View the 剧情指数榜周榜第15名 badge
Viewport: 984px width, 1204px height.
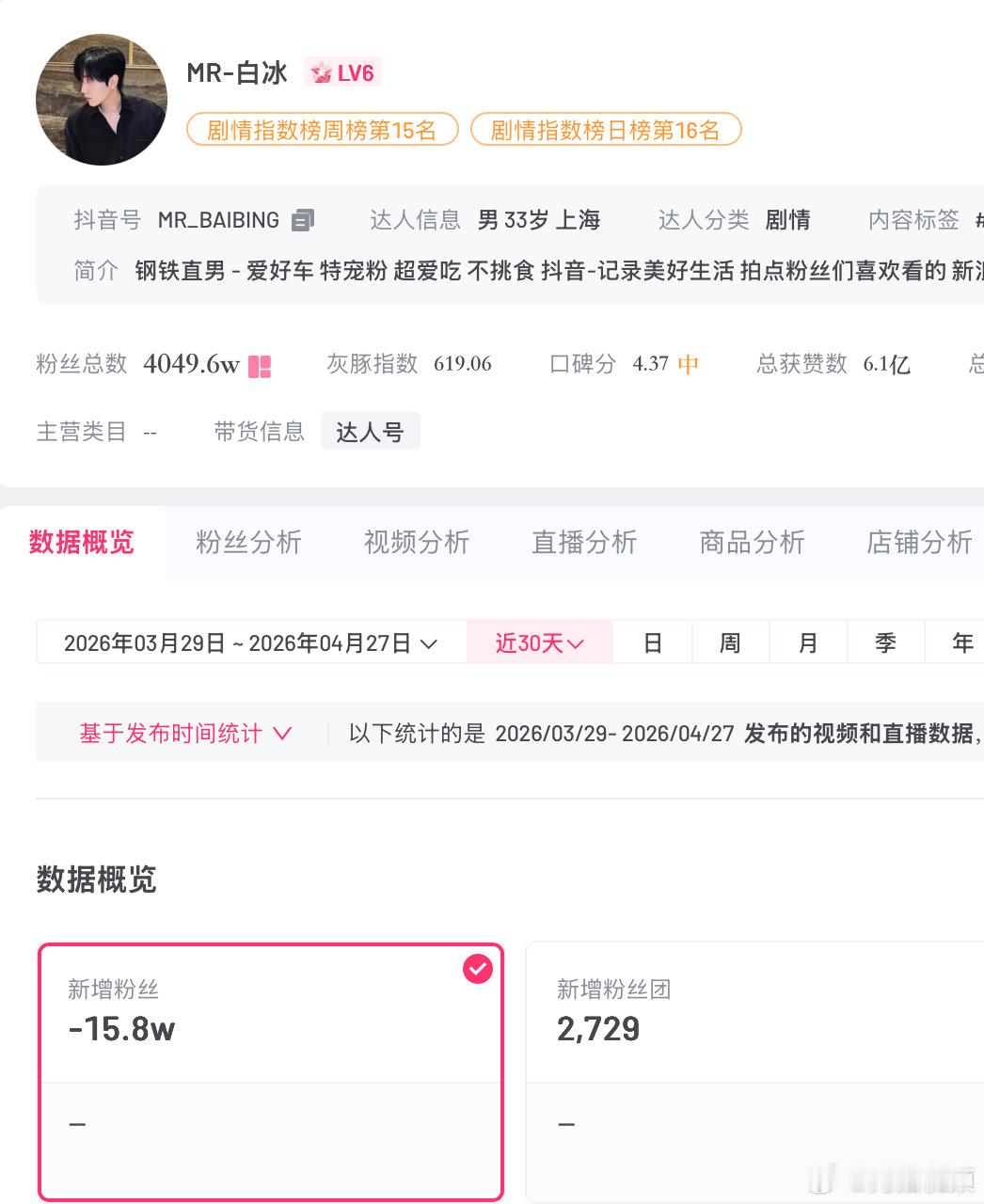(322, 130)
